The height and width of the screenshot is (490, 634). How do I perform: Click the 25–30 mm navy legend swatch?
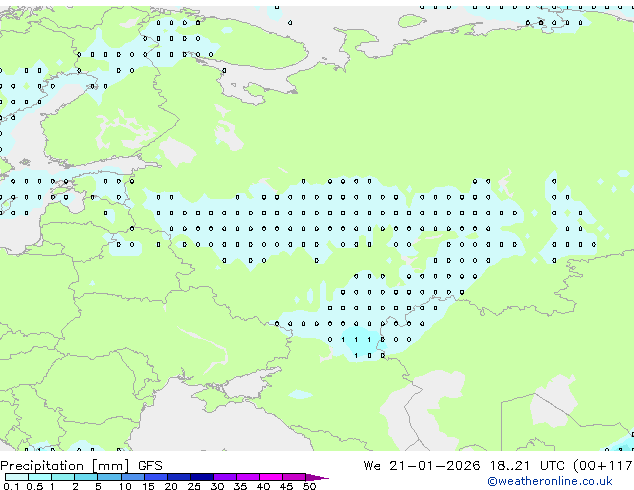click(201, 477)
